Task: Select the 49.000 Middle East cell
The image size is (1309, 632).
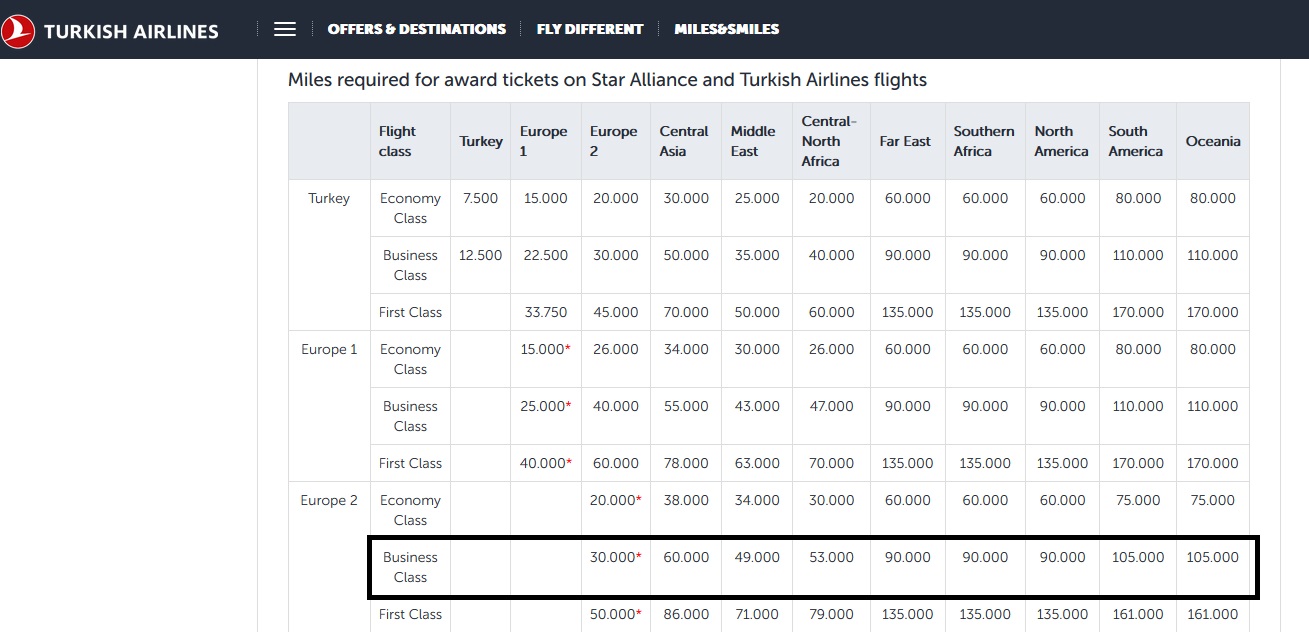Action: pos(756,557)
